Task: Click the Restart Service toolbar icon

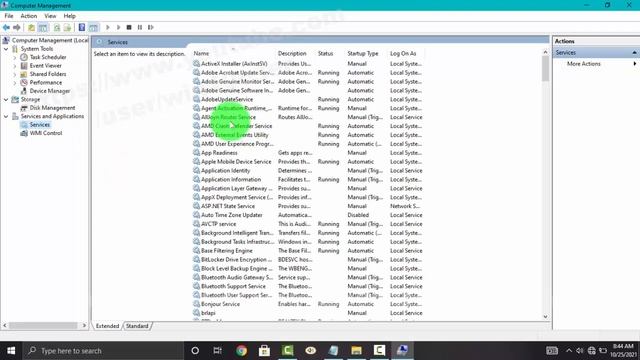Action: click(151, 27)
